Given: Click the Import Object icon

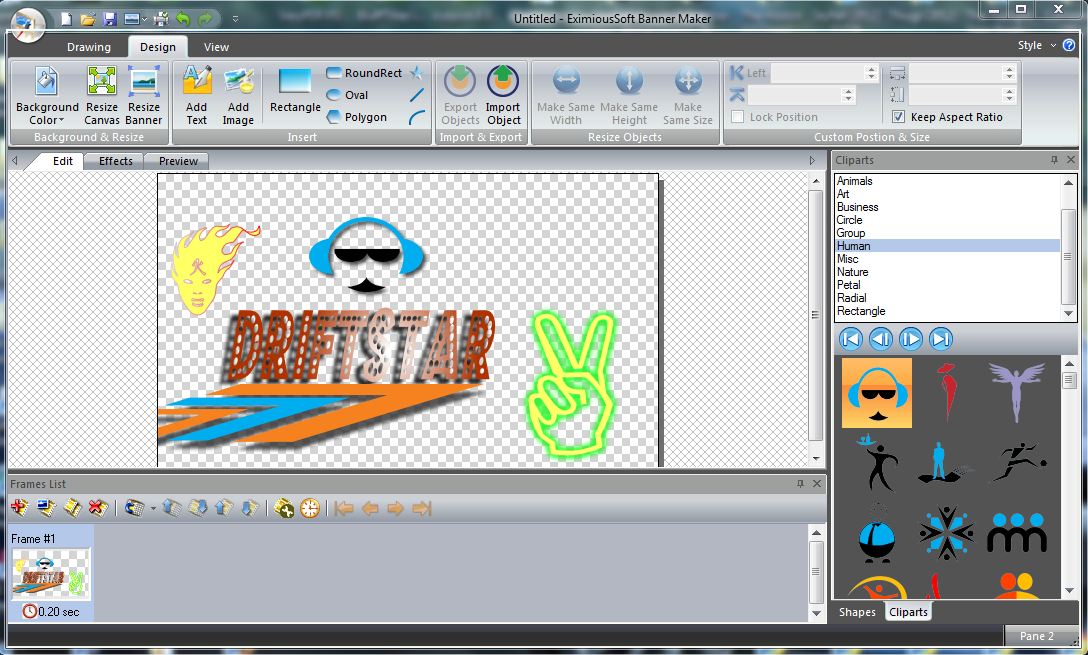Looking at the screenshot, I should point(503,95).
